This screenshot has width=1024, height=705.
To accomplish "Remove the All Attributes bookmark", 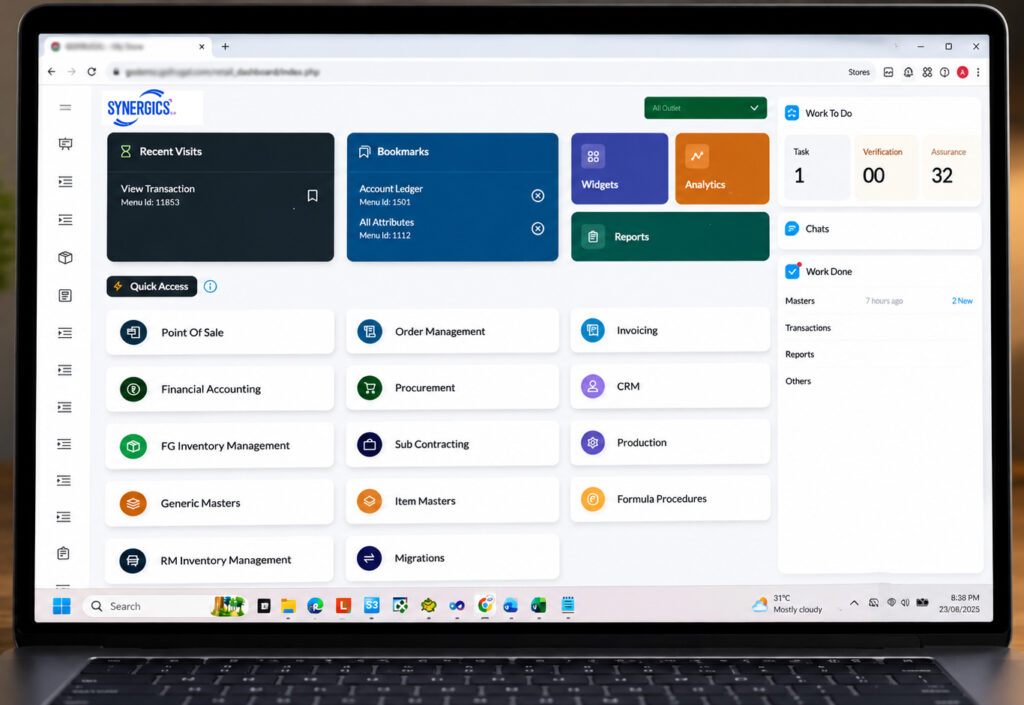I will click(x=537, y=228).
